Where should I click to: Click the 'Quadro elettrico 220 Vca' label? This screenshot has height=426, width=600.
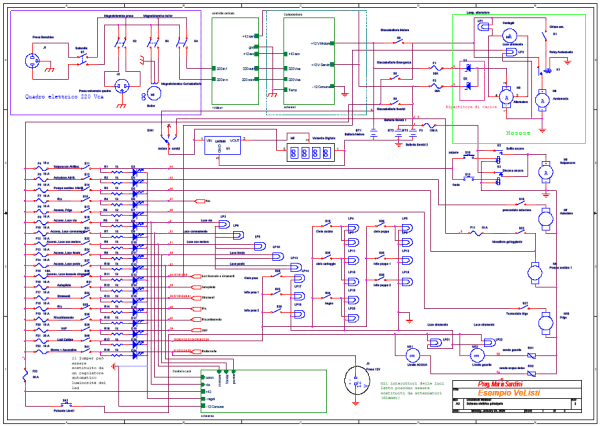[64, 97]
